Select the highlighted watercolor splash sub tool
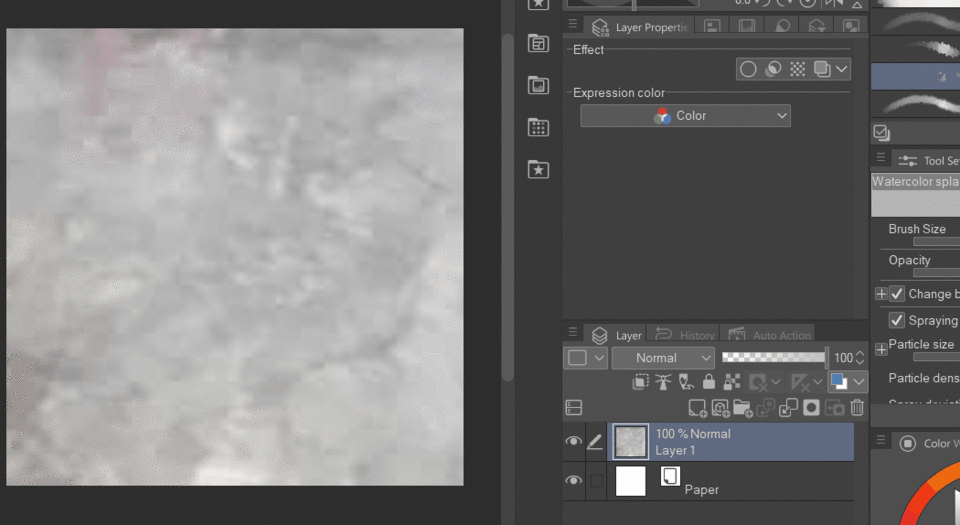This screenshot has width=960, height=525. 915,76
